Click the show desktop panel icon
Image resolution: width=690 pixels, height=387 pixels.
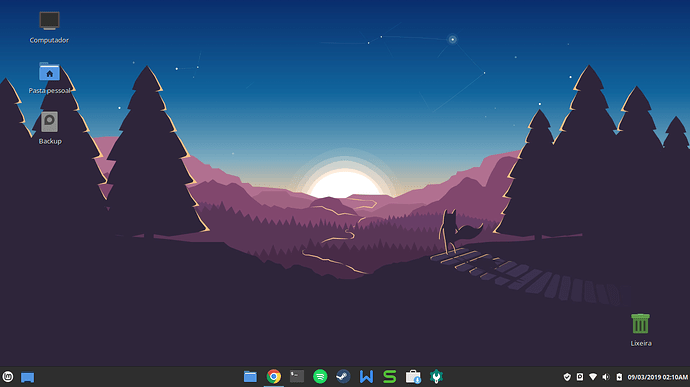pos(27,377)
